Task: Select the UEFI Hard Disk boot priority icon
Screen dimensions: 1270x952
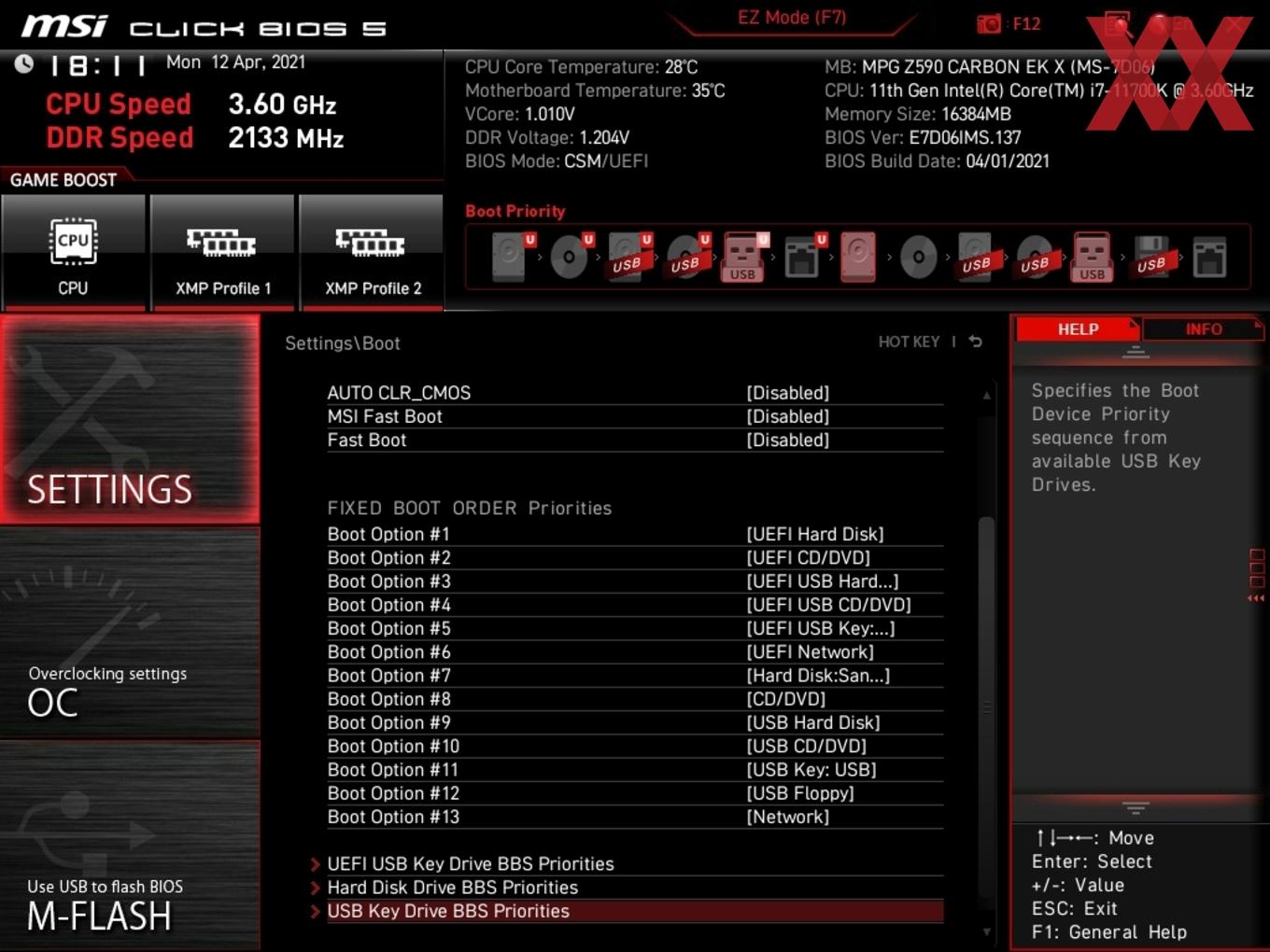Action: pos(510,258)
